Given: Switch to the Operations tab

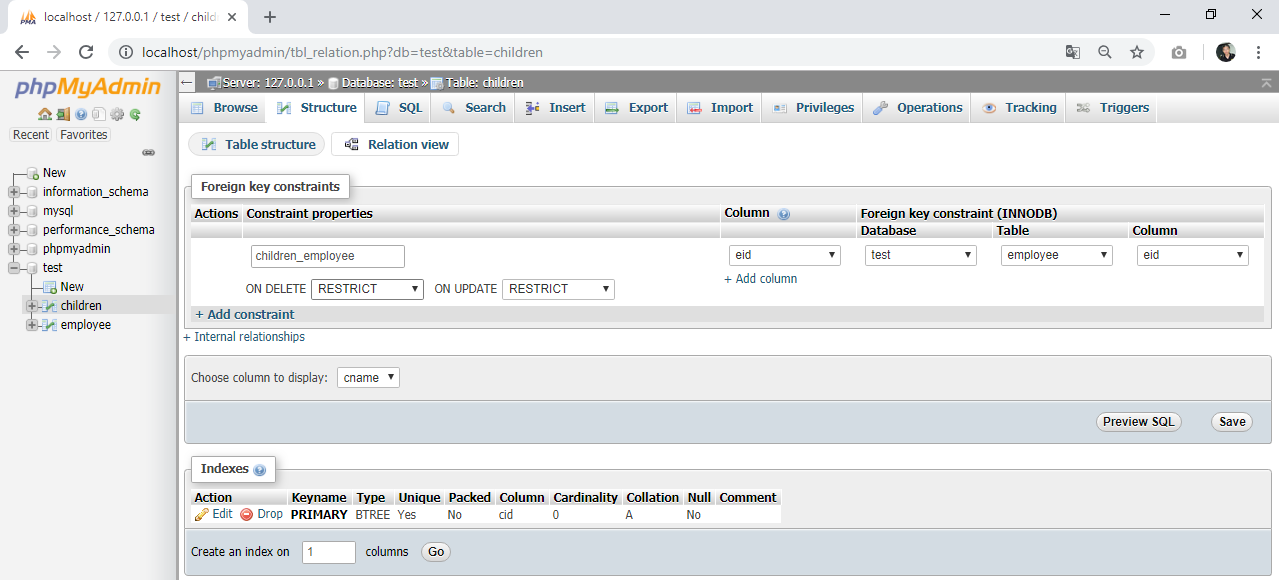Looking at the screenshot, I should (x=918, y=108).
